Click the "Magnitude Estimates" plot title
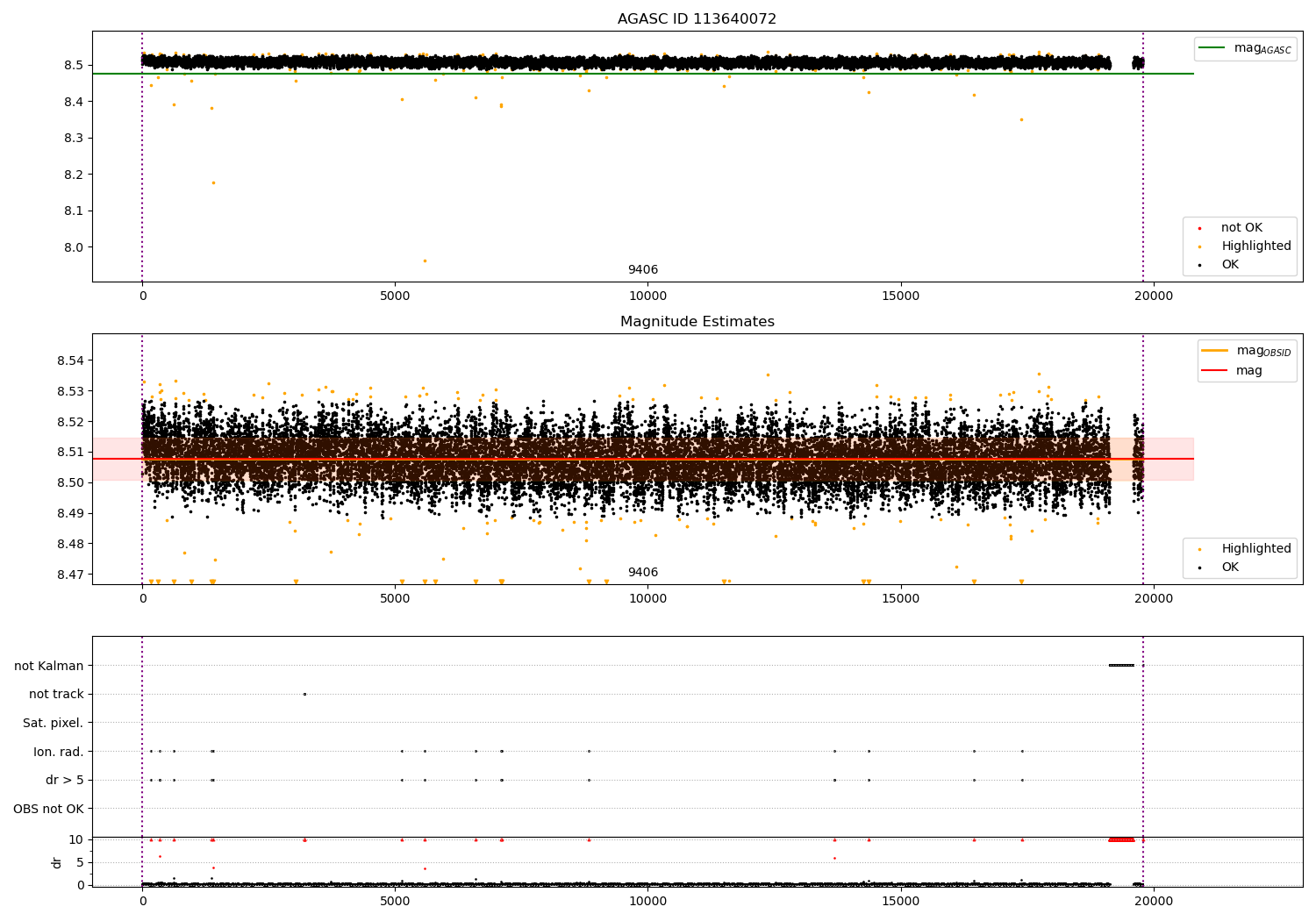The width and height of the screenshot is (1316, 921). click(x=697, y=322)
